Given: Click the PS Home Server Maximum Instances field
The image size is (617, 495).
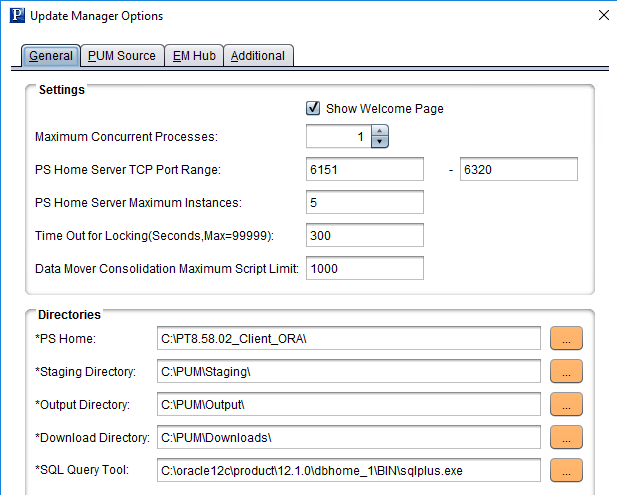Looking at the screenshot, I should point(365,202).
